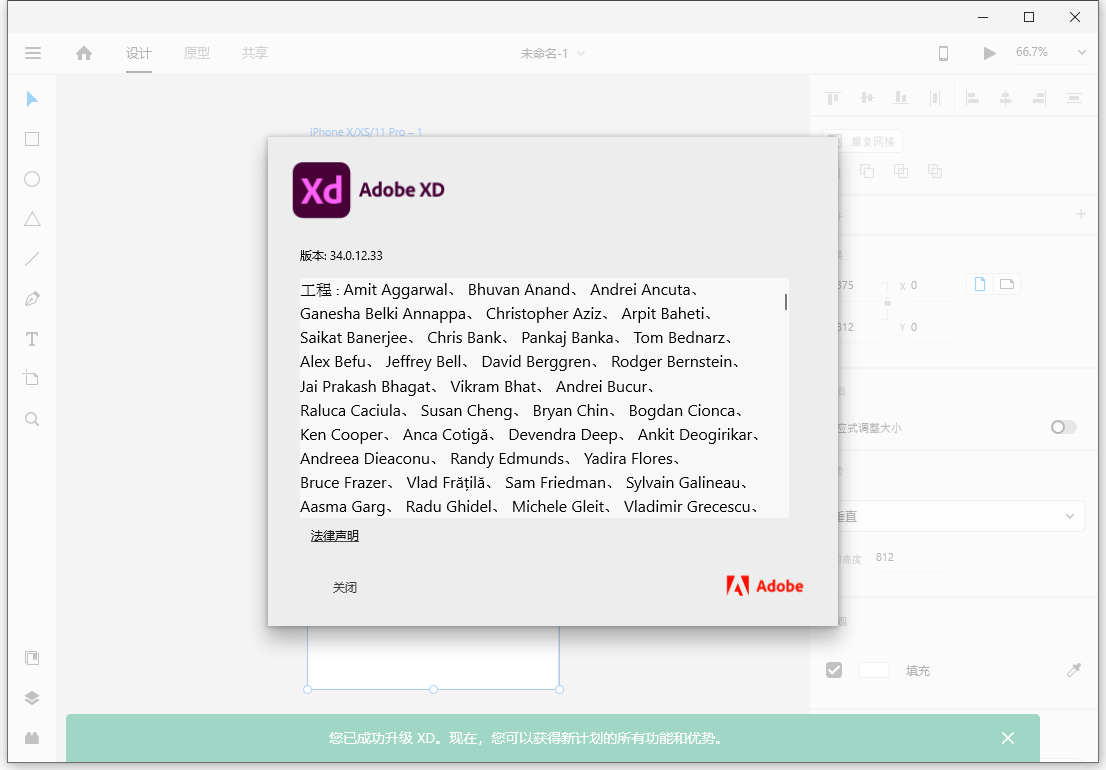Select the iPhone X/XS/11 Po – 1 artboard label
This screenshot has height=770, width=1106.
click(366, 132)
